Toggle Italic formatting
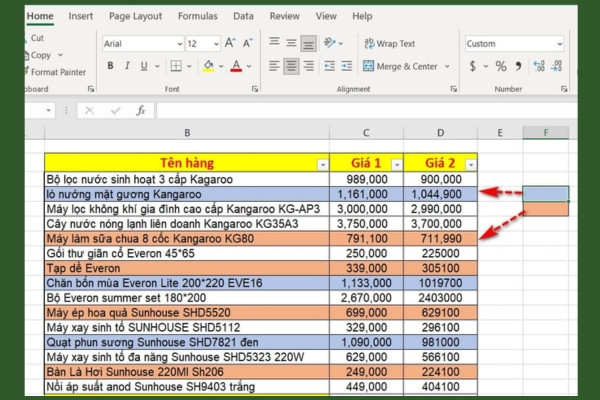The image size is (600, 400). pos(127,66)
